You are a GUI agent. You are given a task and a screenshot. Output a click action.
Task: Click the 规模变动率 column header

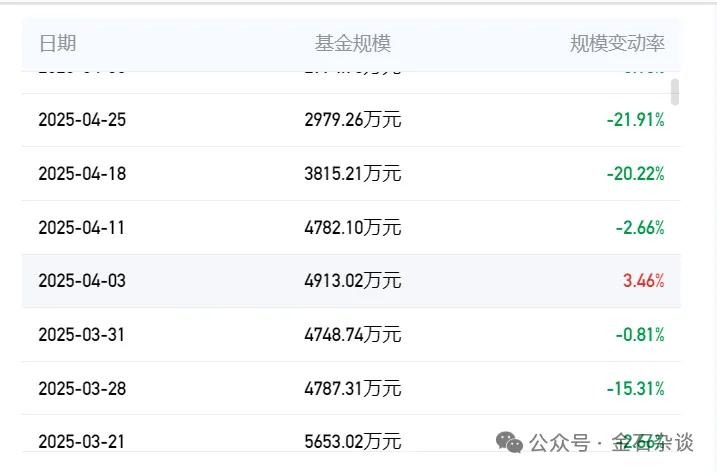pyautogui.click(x=617, y=44)
